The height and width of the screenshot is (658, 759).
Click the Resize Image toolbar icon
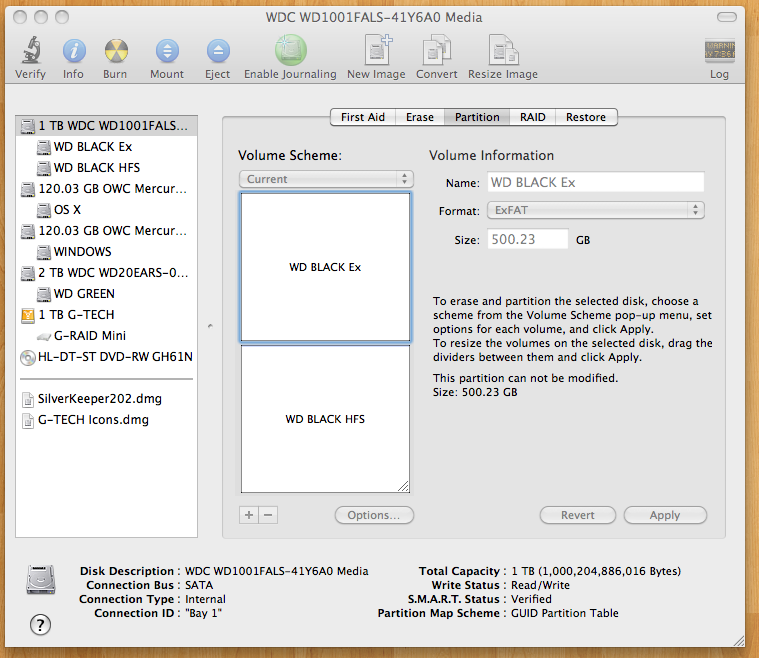[503, 49]
